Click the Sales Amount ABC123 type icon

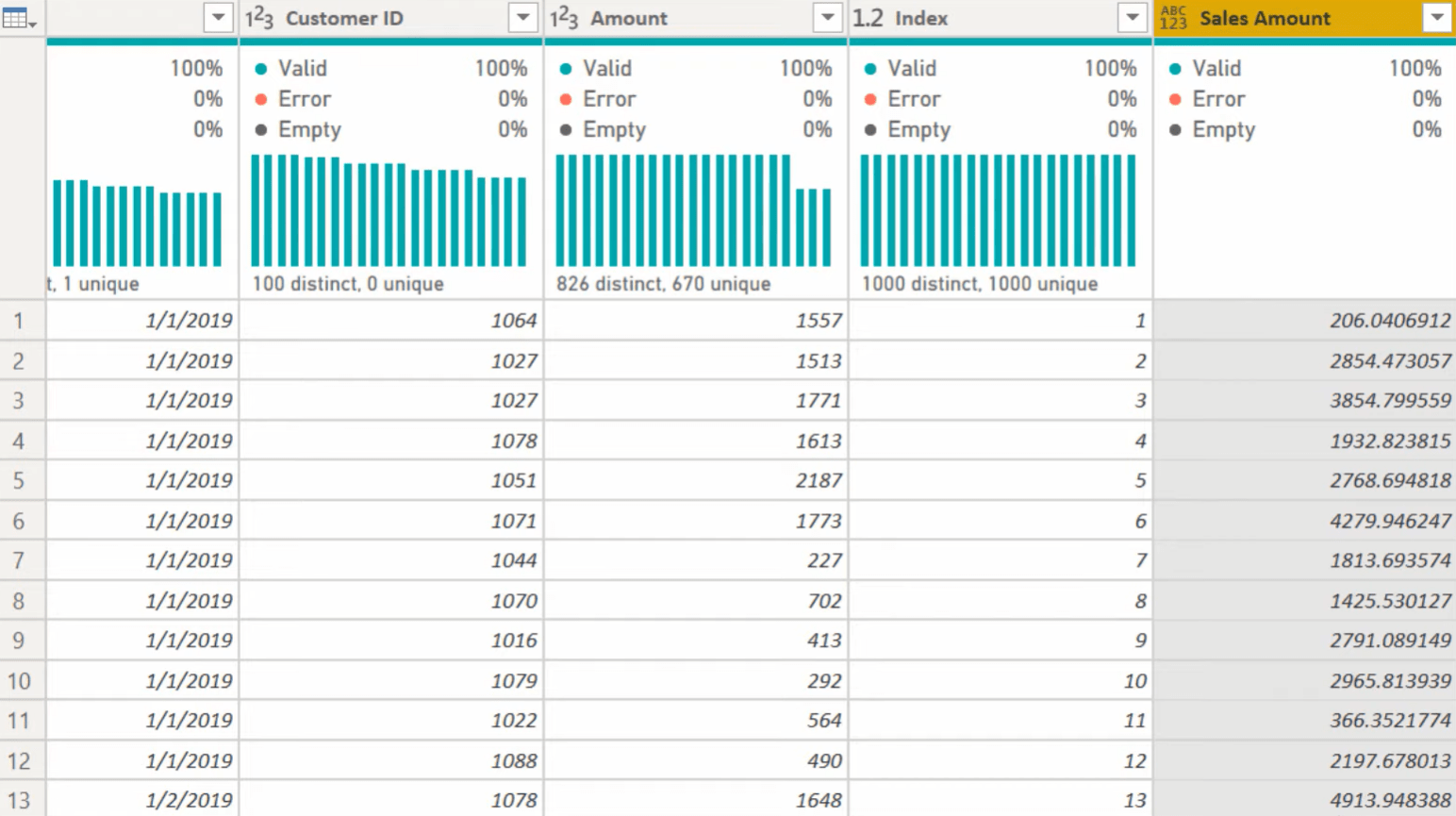point(1173,18)
